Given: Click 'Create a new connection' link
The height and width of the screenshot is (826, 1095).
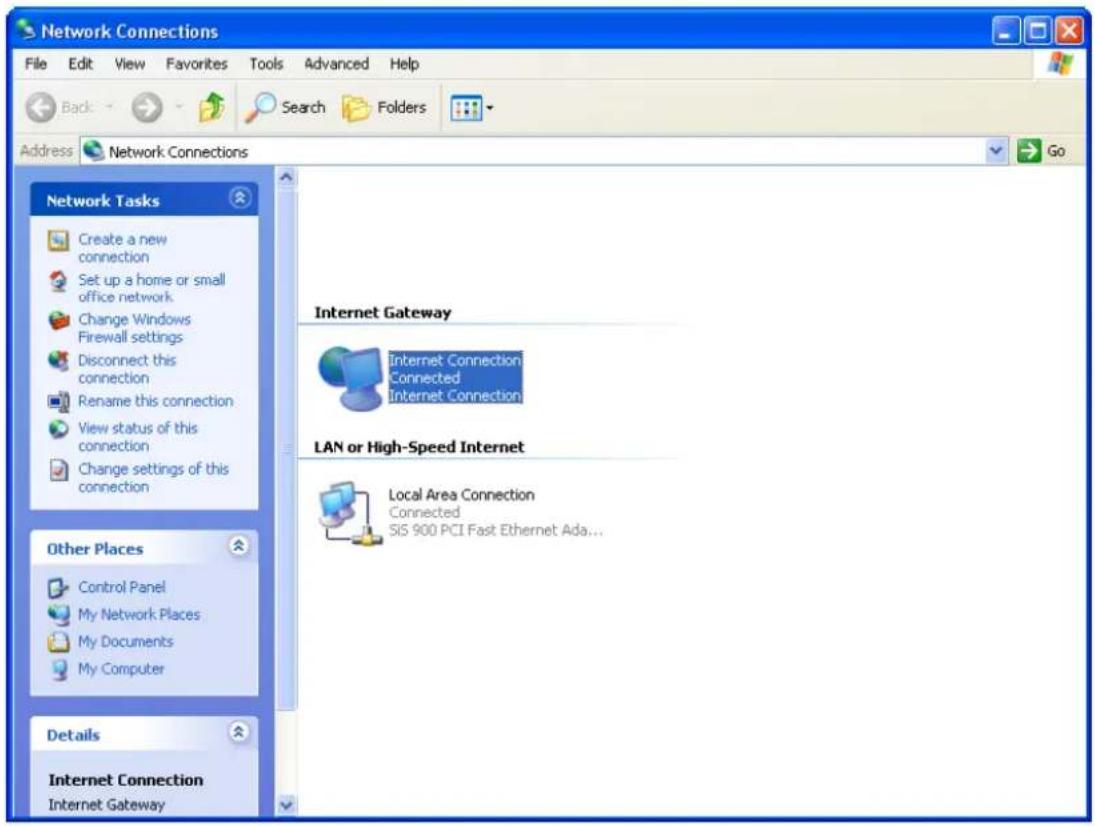Looking at the screenshot, I should click(x=122, y=248).
